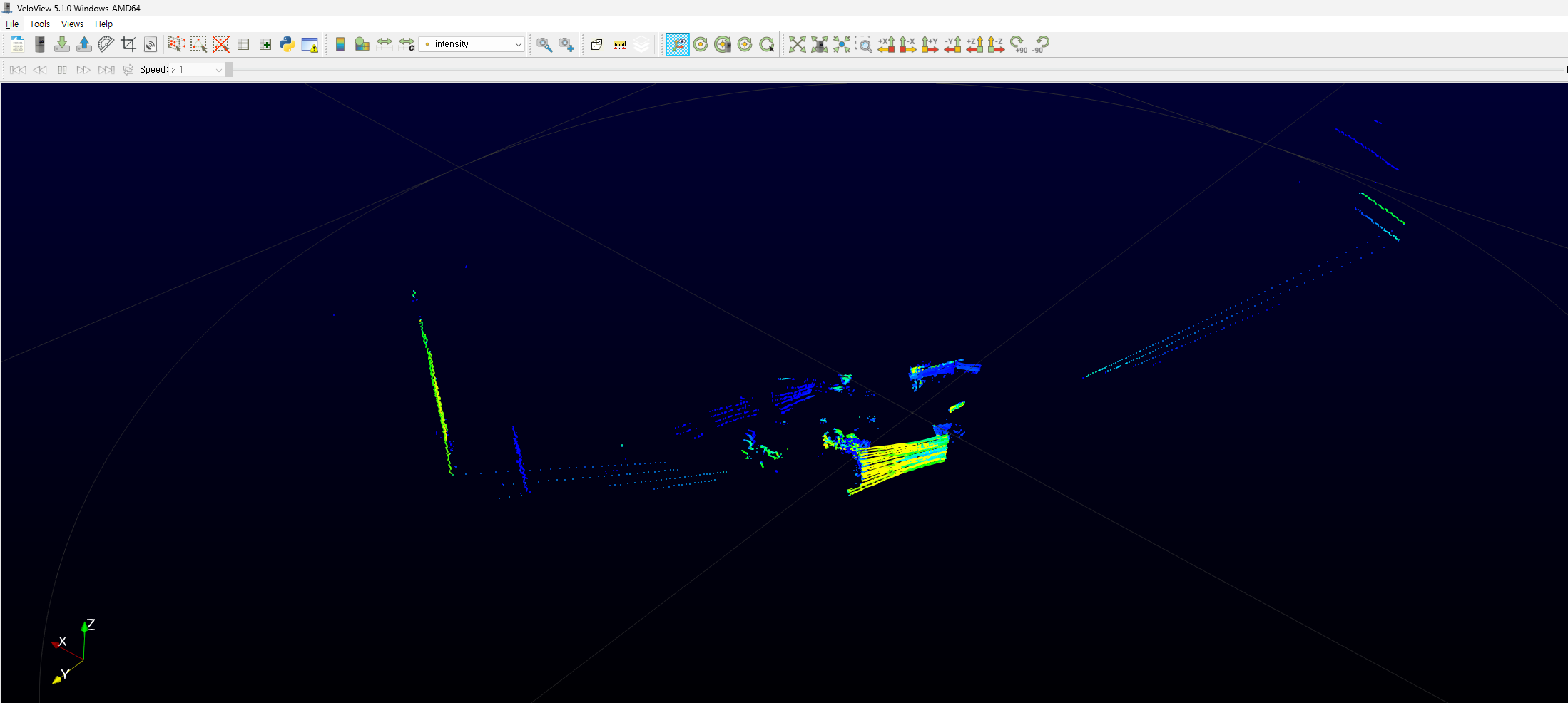Viewport: 1568px width, 703px height.
Task: Open the Speed x 1 dropdown
Action: (196, 70)
